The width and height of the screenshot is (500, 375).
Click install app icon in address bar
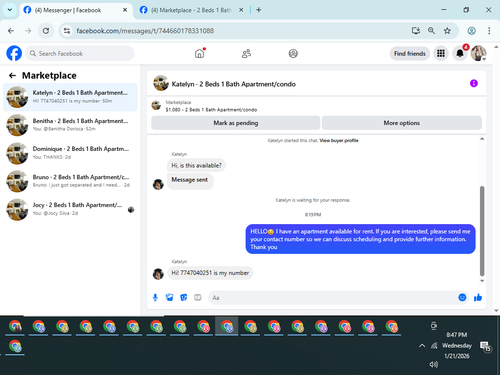(x=416, y=31)
